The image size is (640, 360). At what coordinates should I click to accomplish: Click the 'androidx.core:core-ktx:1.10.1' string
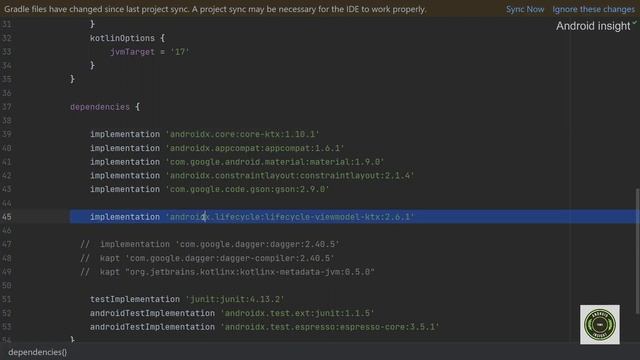[242, 134]
